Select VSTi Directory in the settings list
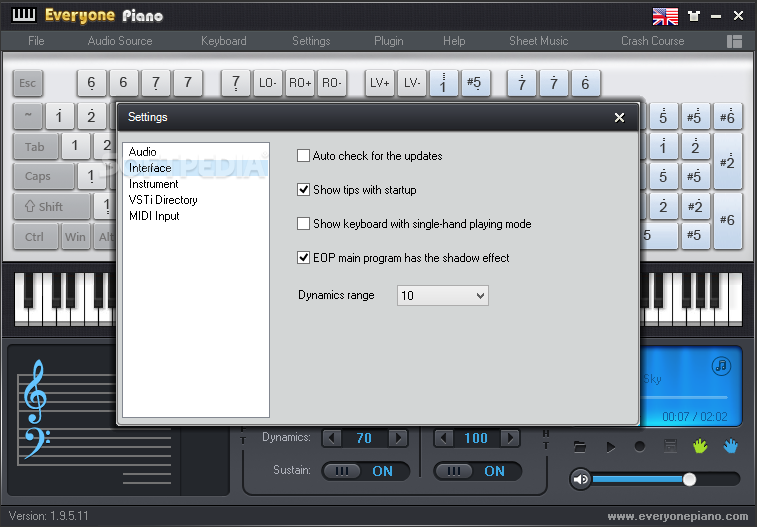Screen dimensions: 757x527 (x=196, y=200)
